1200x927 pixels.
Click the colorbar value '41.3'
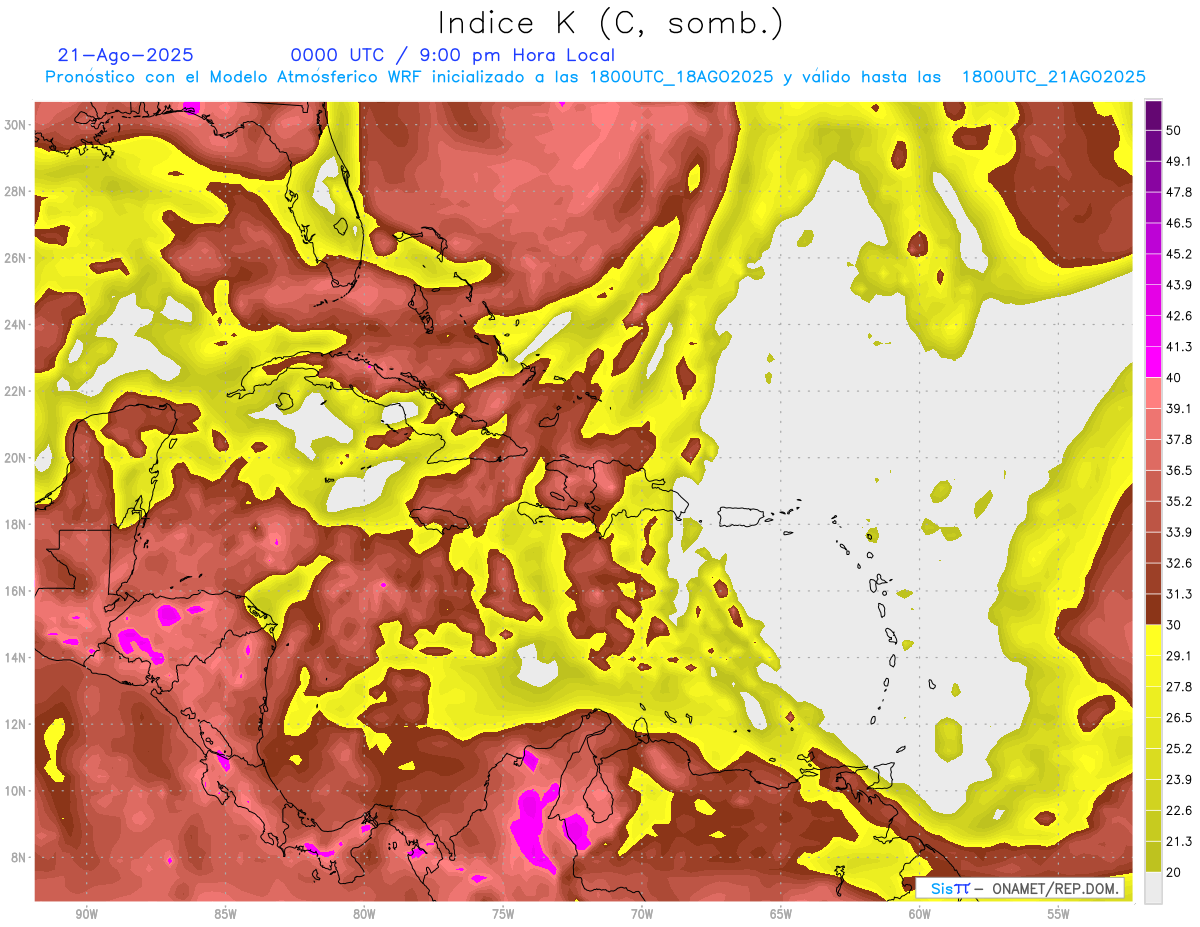click(1179, 347)
